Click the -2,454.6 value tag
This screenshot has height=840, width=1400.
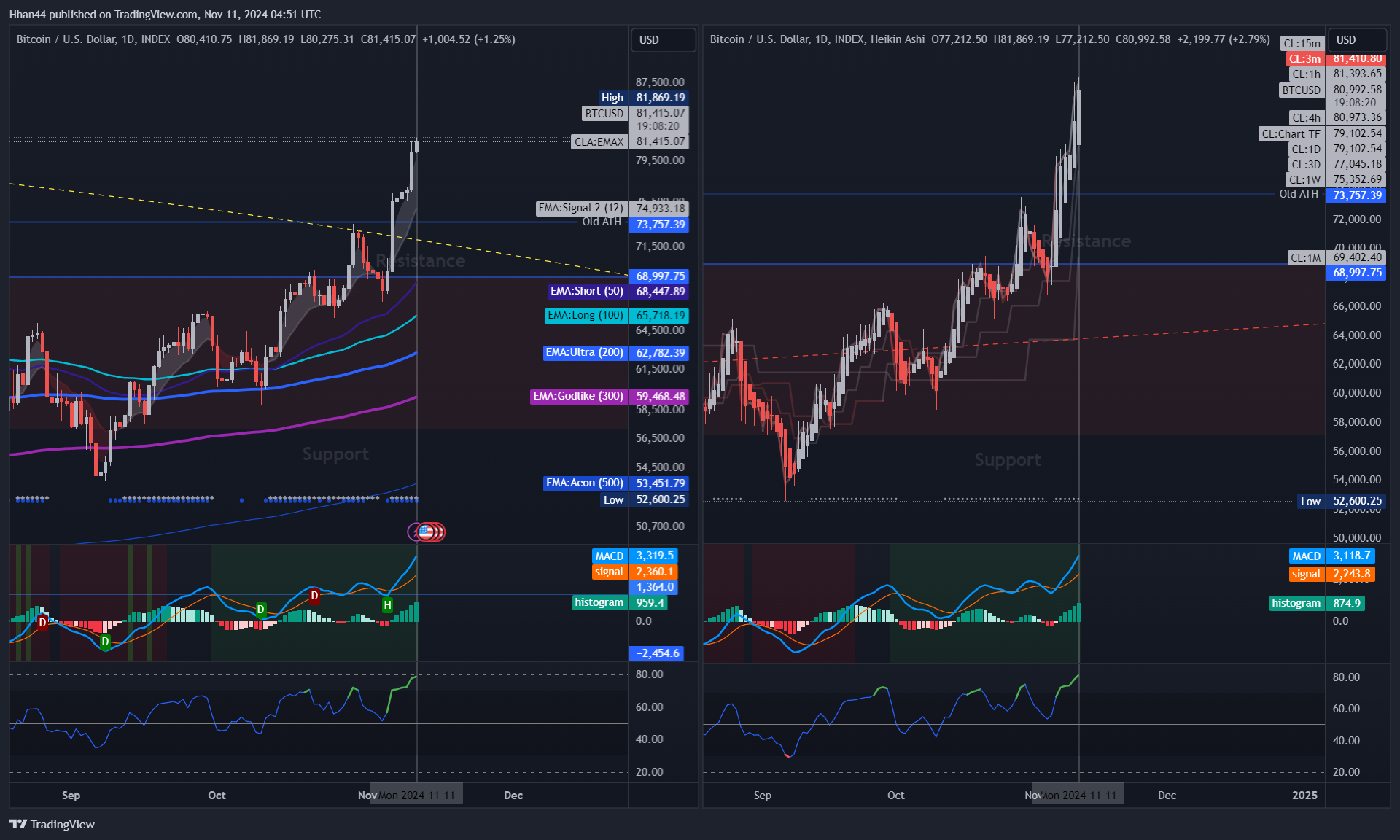[x=657, y=653]
